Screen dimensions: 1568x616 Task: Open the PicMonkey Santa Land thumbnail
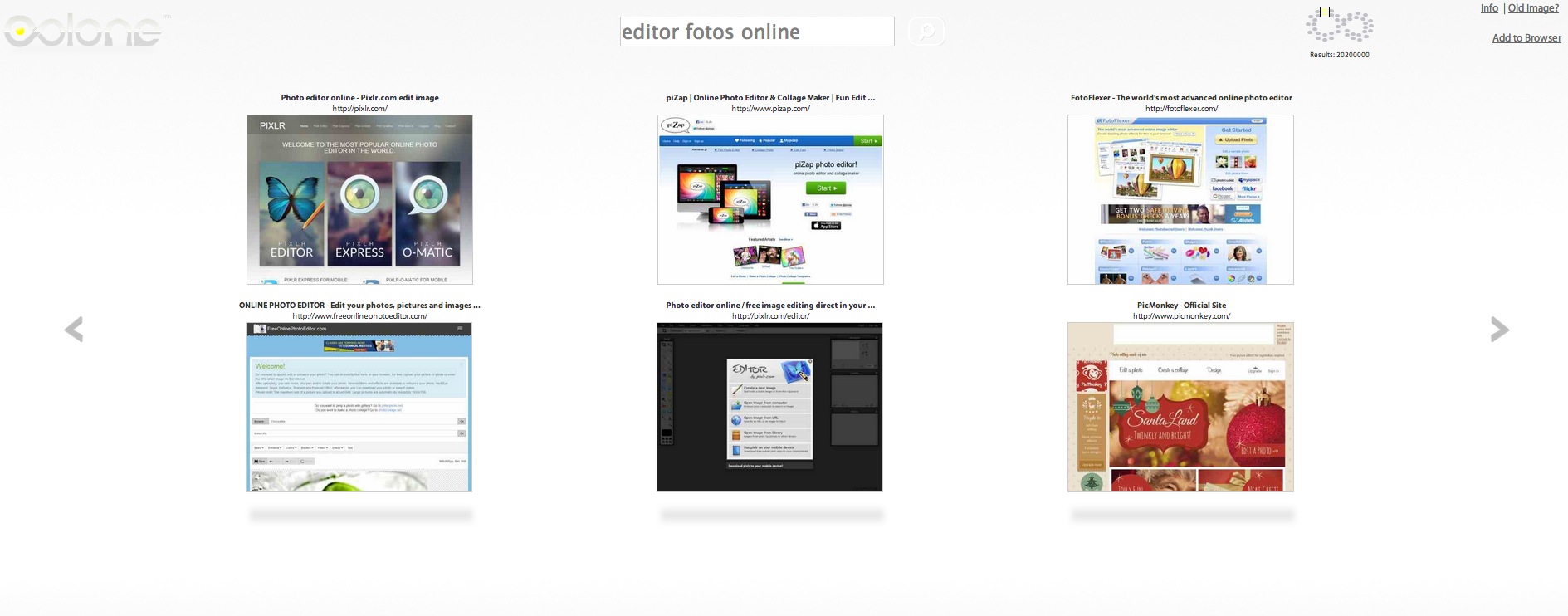1180,408
